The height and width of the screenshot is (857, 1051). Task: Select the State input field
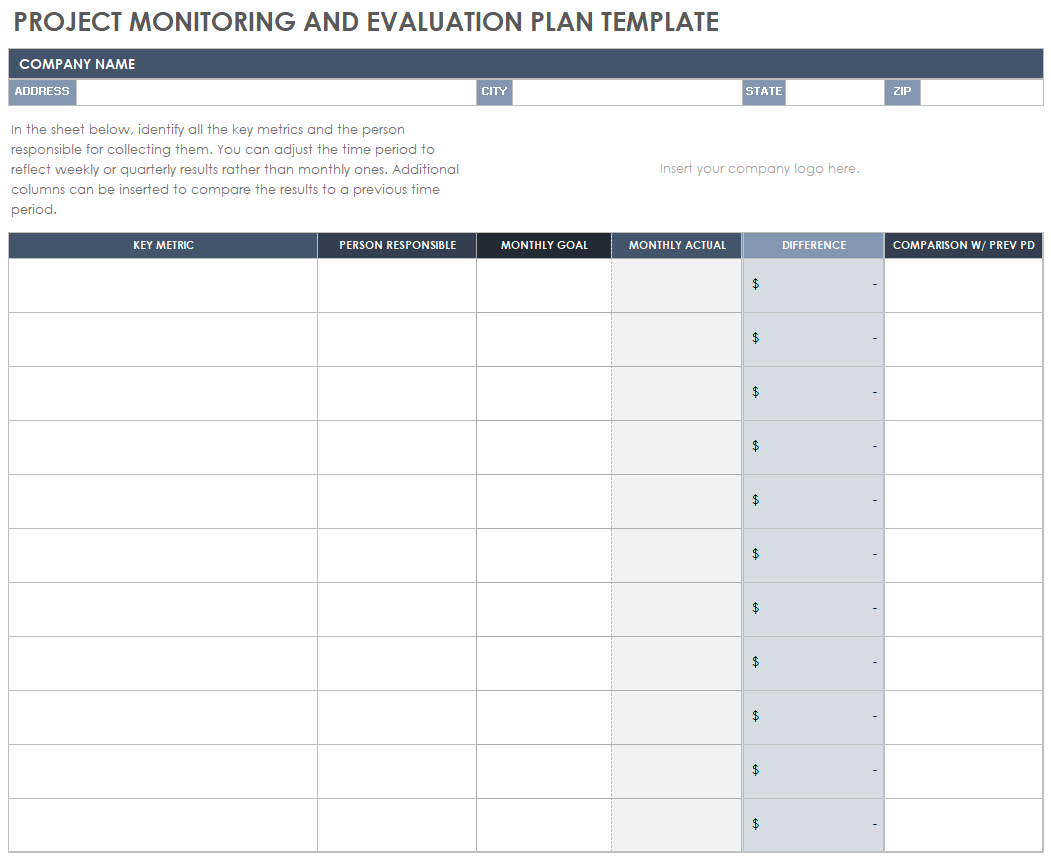[x=834, y=92]
